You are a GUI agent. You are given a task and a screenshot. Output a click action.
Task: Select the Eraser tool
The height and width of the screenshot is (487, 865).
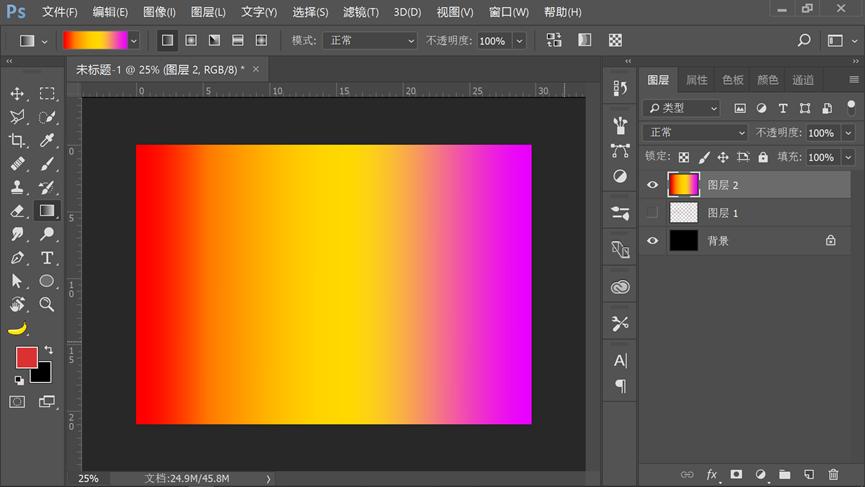click(x=17, y=211)
